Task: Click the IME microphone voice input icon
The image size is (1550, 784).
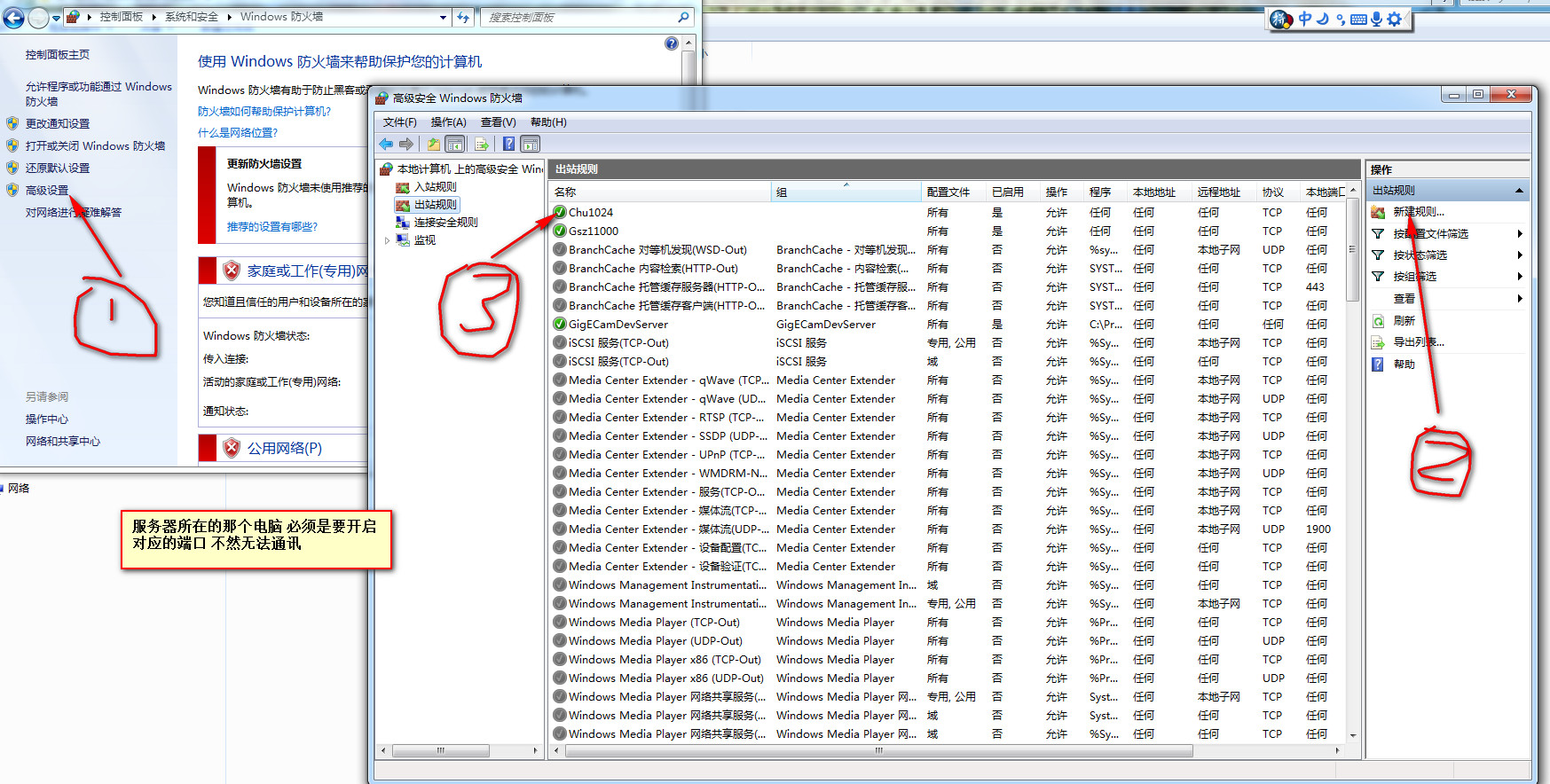Action: (x=1376, y=19)
